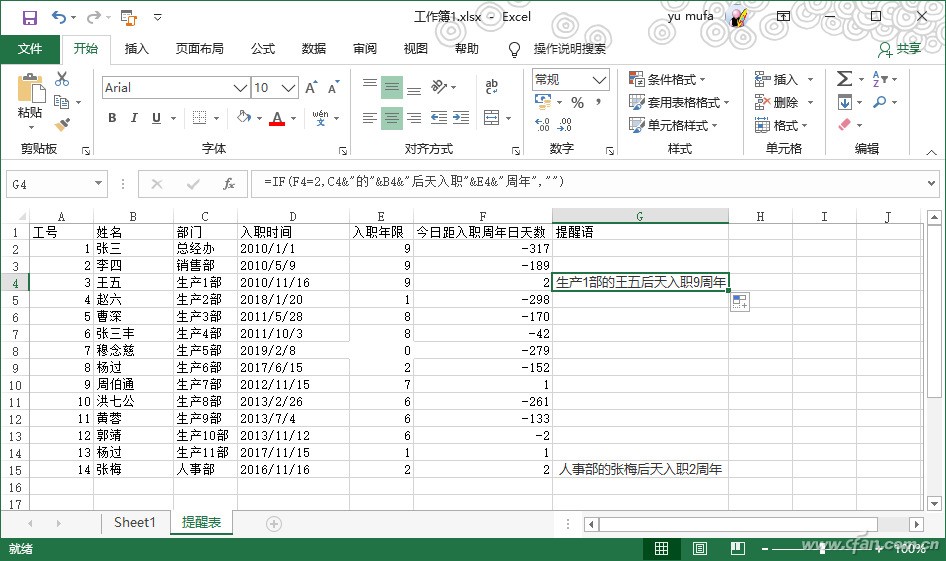The height and width of the screenshot is (561, 946).
Task: Click the 共享 share button
Action: point(900,48)
